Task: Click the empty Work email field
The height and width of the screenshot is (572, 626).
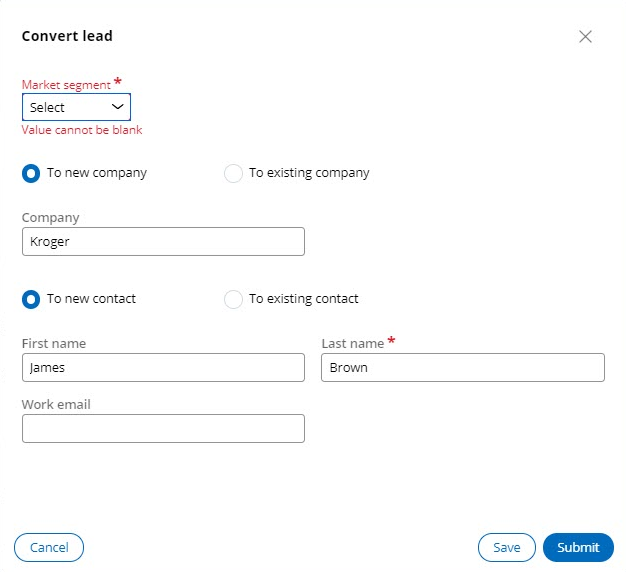Action: coord(163,429)
